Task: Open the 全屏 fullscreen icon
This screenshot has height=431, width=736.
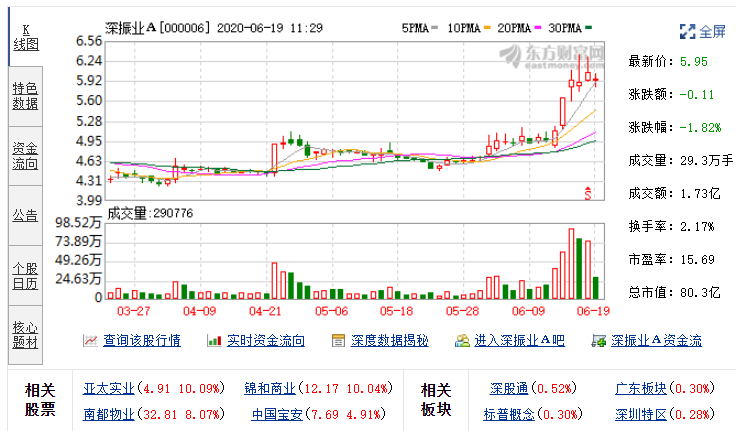Action: (687, 31)
